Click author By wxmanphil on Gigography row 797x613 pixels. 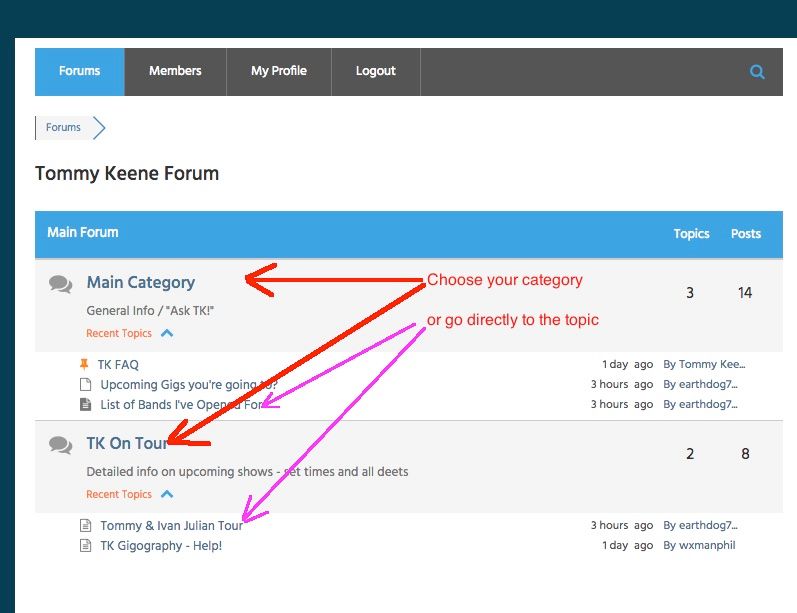pyautogui.click(x=699, y=545)
